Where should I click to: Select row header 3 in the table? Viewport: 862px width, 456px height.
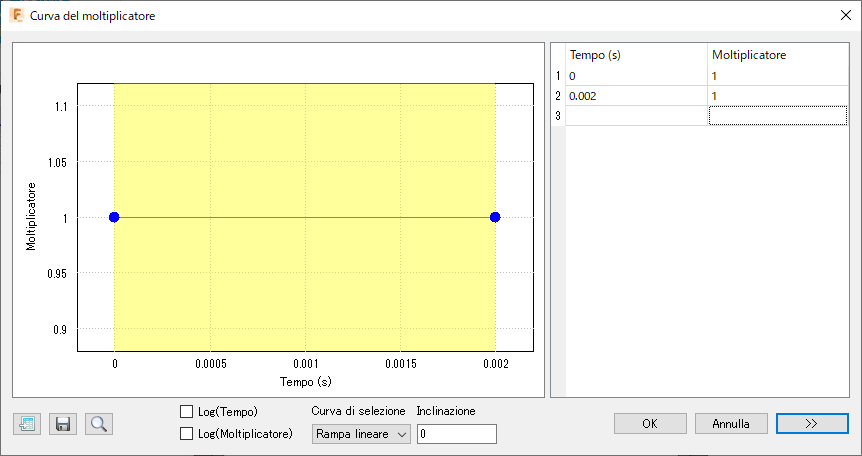558,116
